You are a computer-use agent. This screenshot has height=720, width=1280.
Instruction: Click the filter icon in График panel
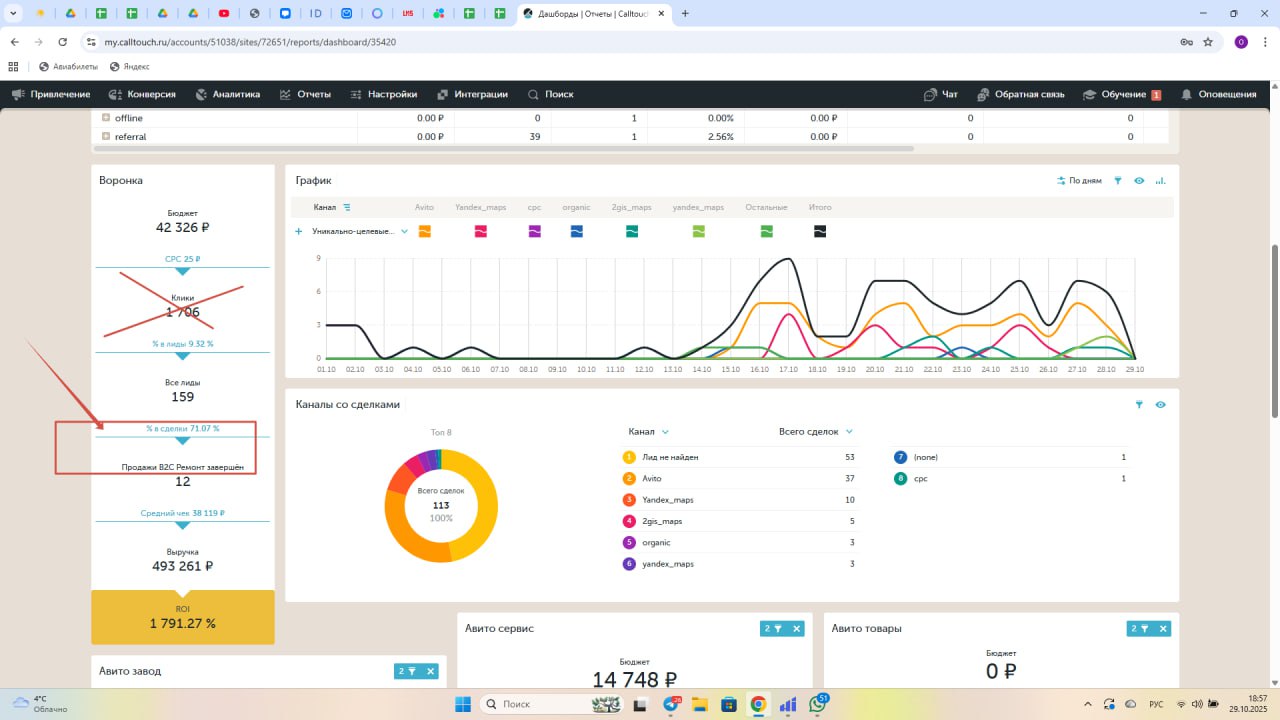point(1118,181)
